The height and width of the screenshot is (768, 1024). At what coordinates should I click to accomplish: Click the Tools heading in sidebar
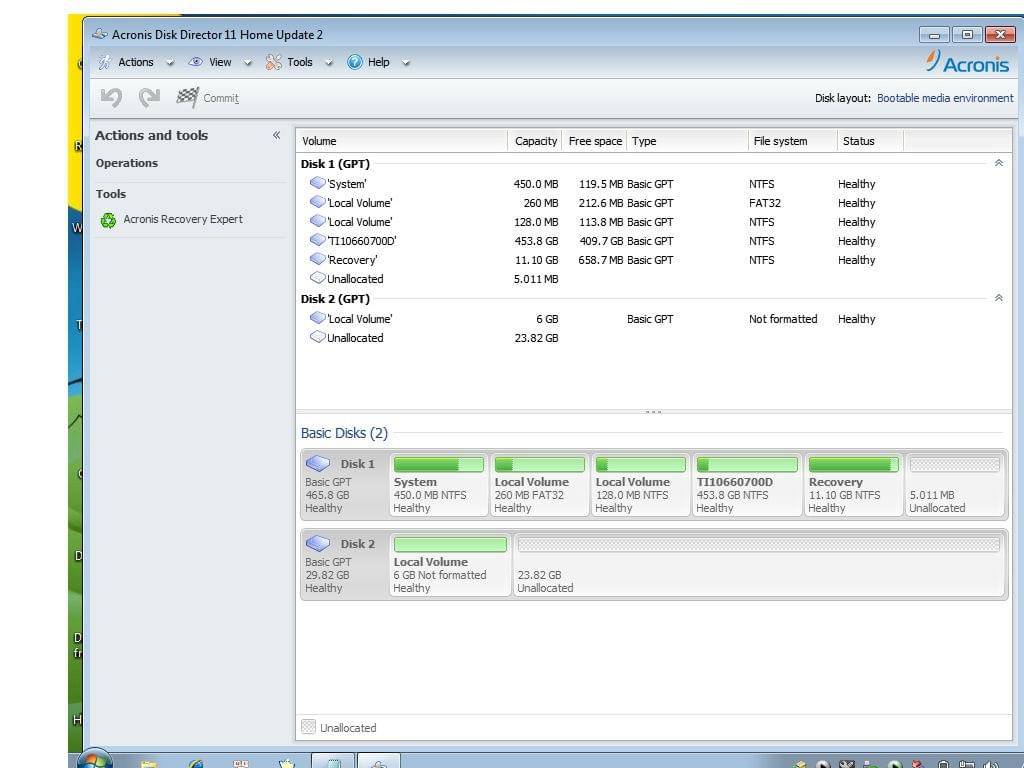pos(110,194)
